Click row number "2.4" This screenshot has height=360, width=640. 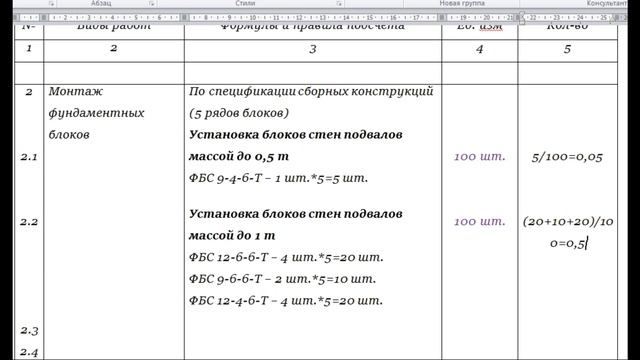click(29, 352)
